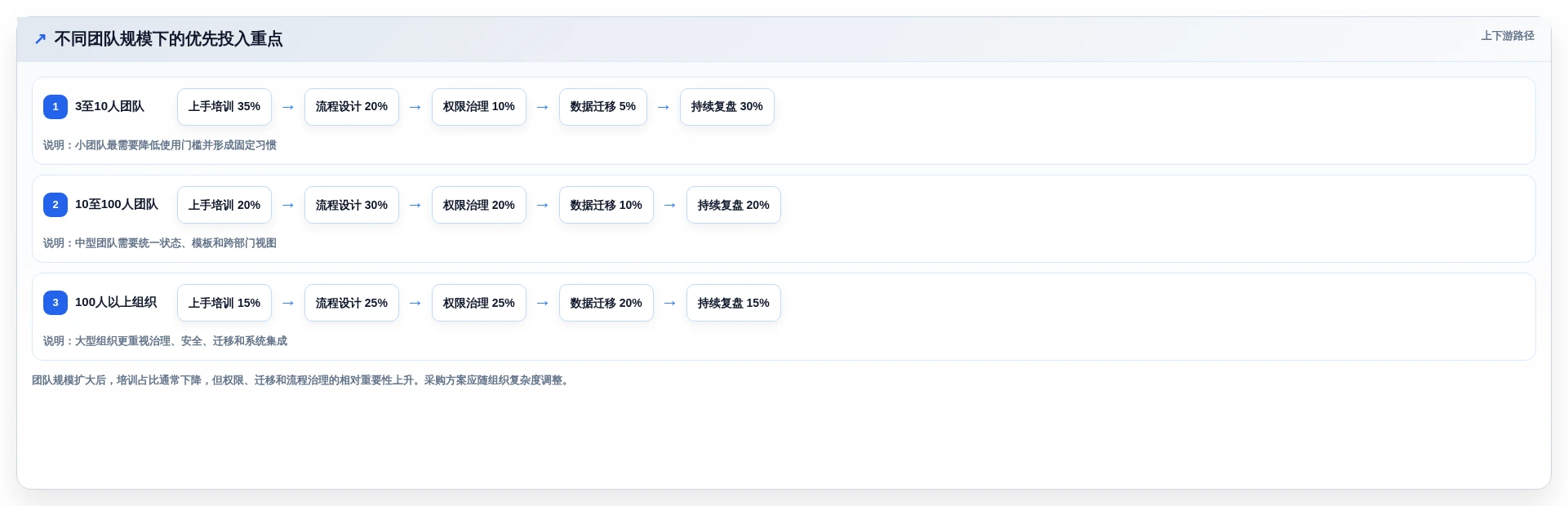This screenshot has width=1568, height=506.
Task: Click the number 2 badge for 10至100人团队
Action: (56, 205)
